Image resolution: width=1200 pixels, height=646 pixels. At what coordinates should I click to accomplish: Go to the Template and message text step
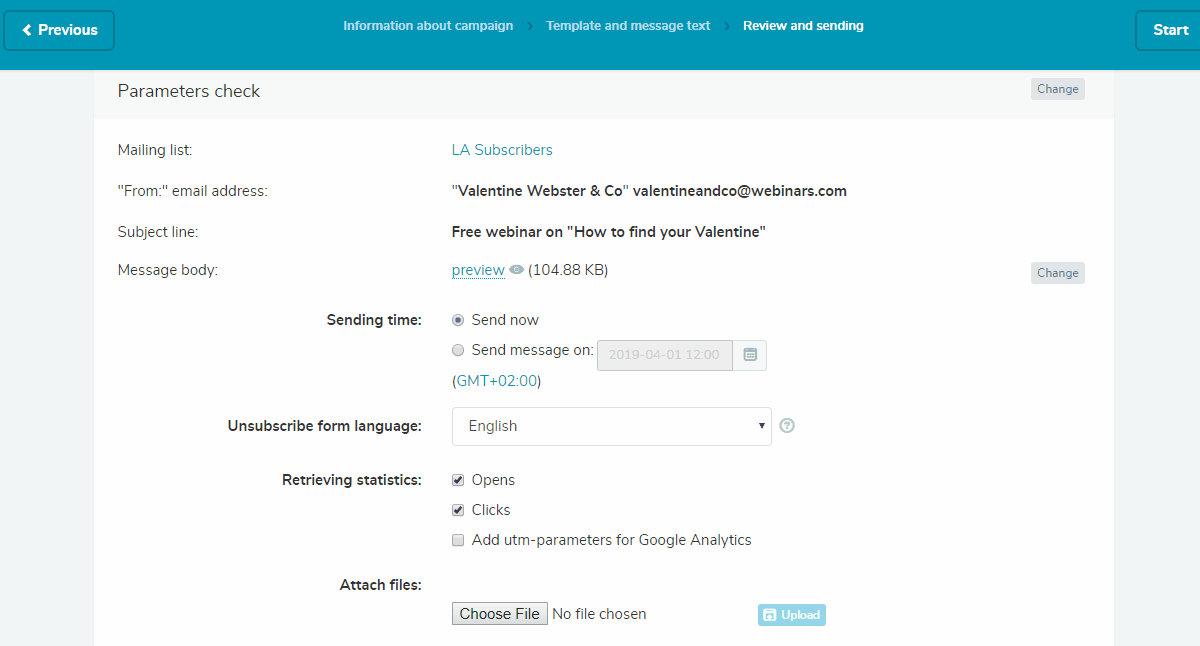(x=628, y=25)
